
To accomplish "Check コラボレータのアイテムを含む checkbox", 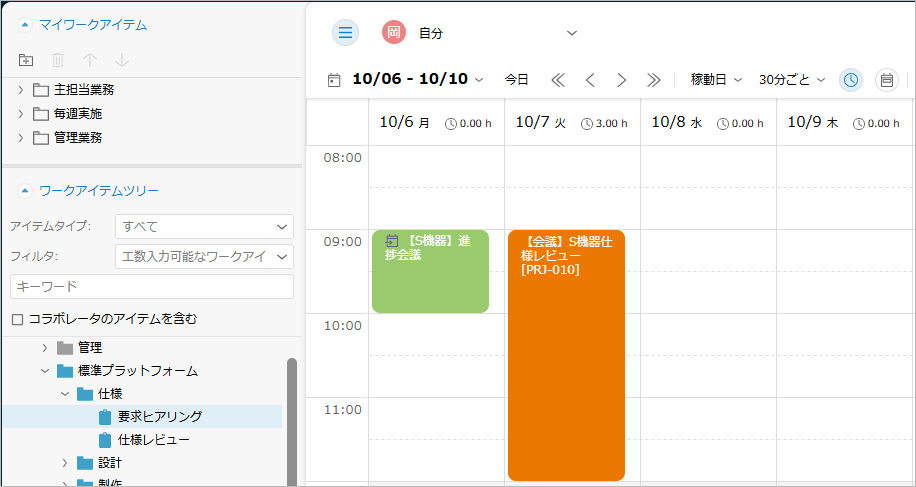I will coord(17,319).
